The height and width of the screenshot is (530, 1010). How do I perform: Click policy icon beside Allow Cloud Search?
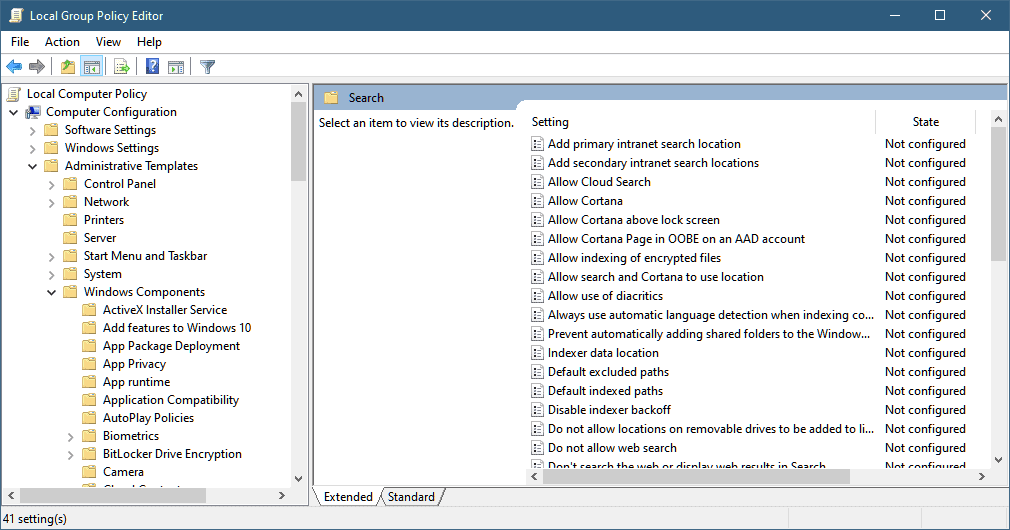coord(537,182)
